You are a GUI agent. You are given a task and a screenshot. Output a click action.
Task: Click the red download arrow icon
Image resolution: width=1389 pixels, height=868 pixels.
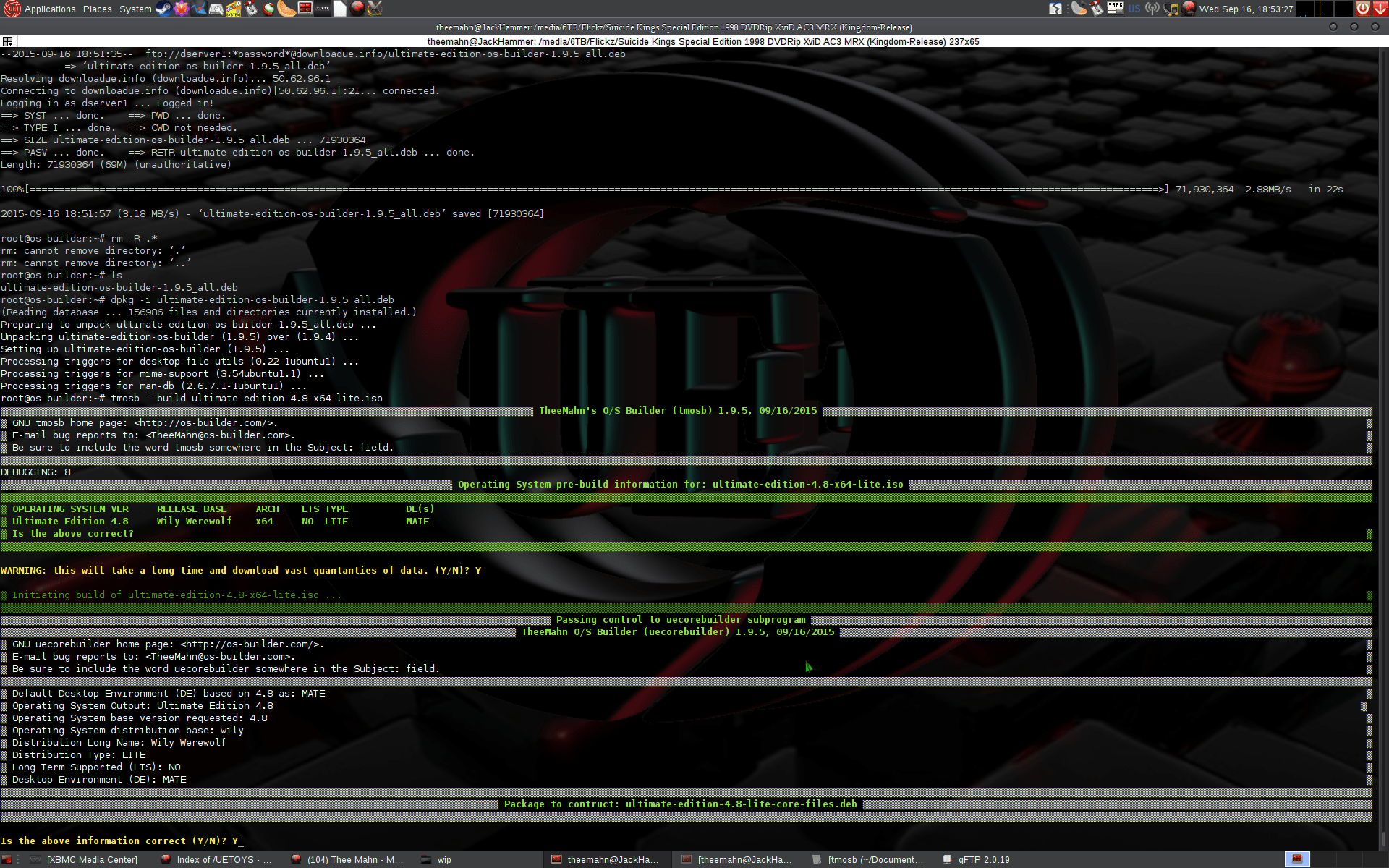click(x=1380, y=9)
